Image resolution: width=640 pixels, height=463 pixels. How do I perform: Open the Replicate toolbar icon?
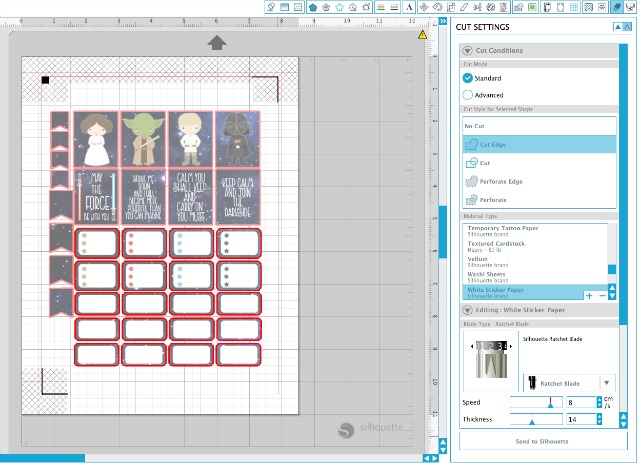[x=491, y=7]
